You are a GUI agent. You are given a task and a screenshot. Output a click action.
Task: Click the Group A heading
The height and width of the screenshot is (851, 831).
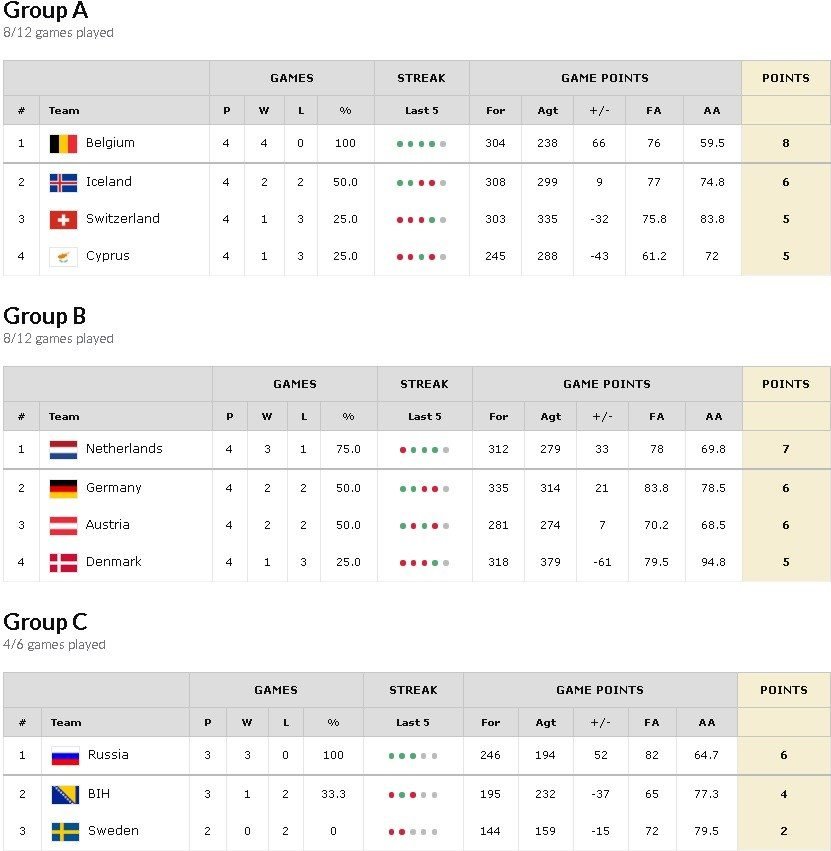tap(46, 12)
